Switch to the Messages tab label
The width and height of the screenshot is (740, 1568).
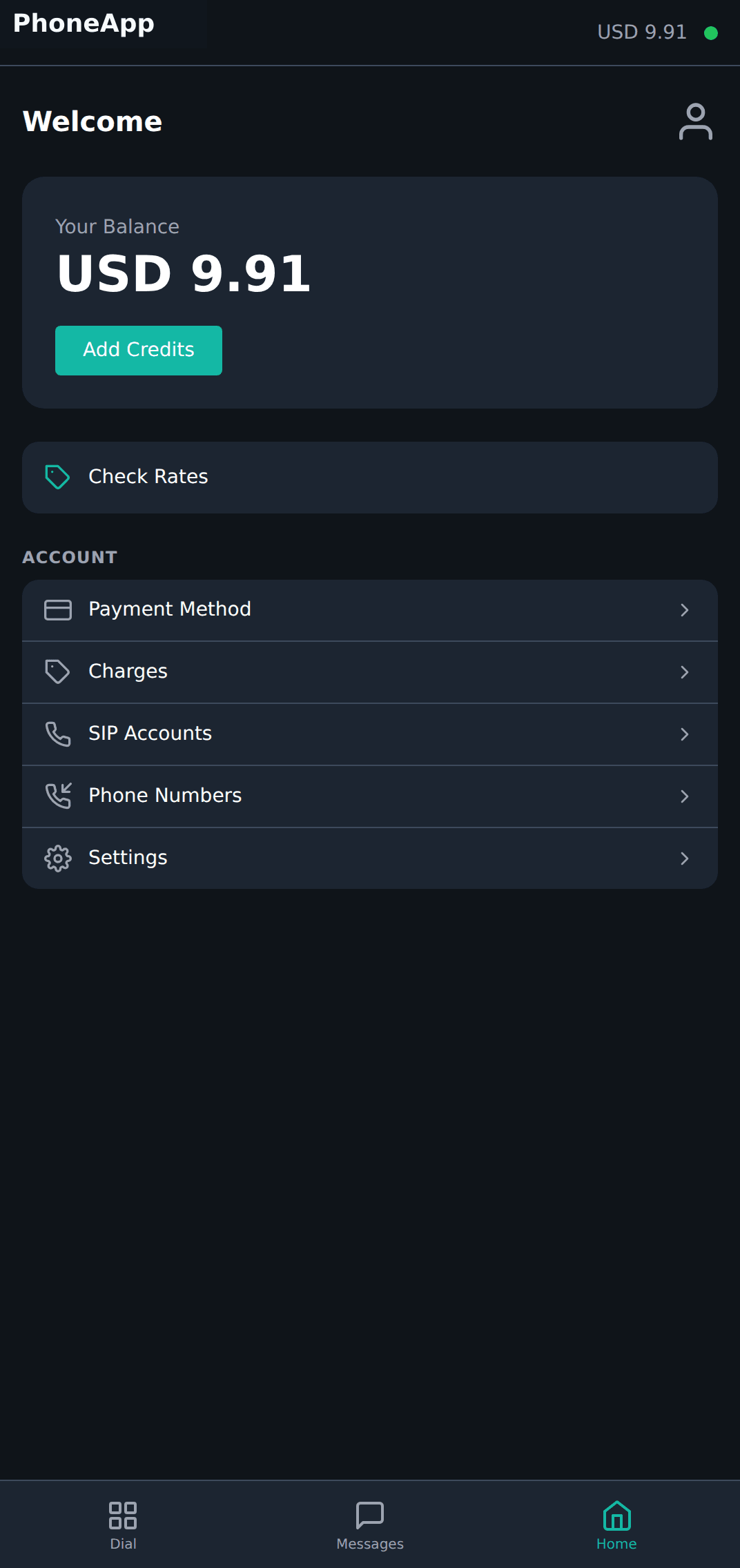pos(370,1545)
